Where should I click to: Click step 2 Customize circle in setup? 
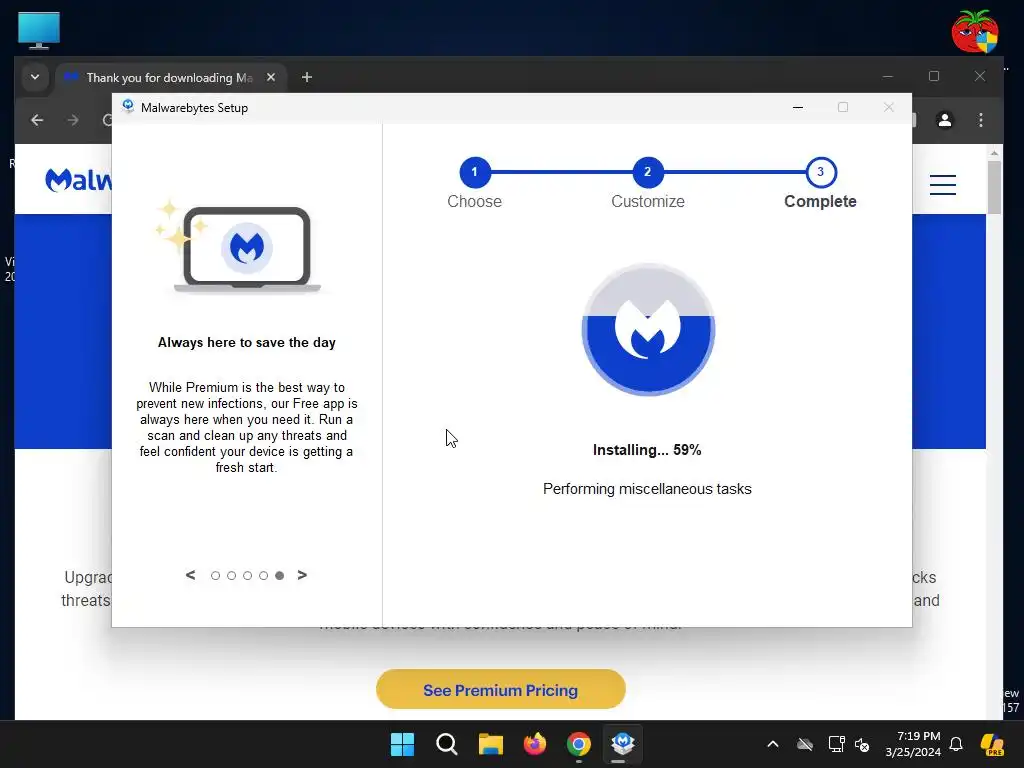(x=647, y=172)
